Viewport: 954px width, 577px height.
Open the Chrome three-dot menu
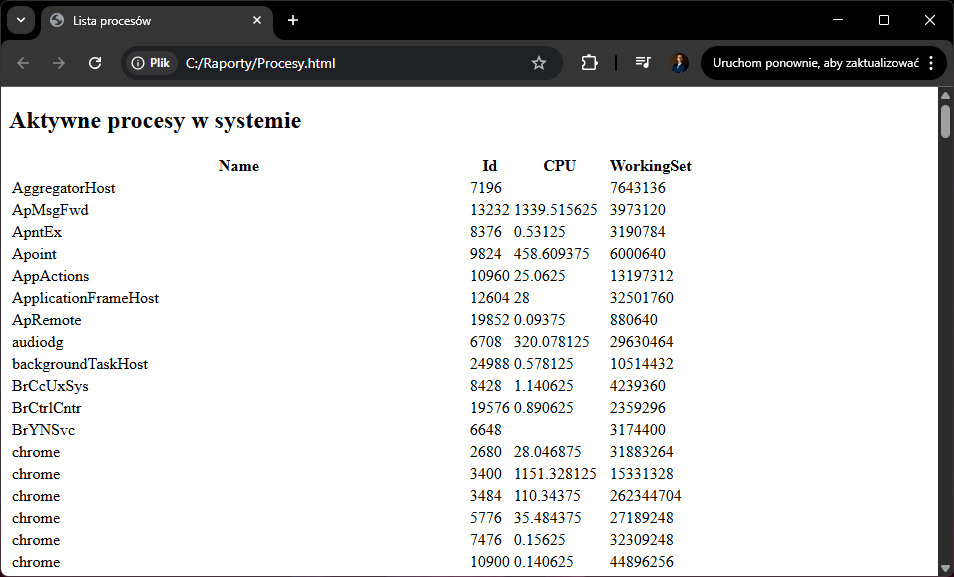(931, 63)
